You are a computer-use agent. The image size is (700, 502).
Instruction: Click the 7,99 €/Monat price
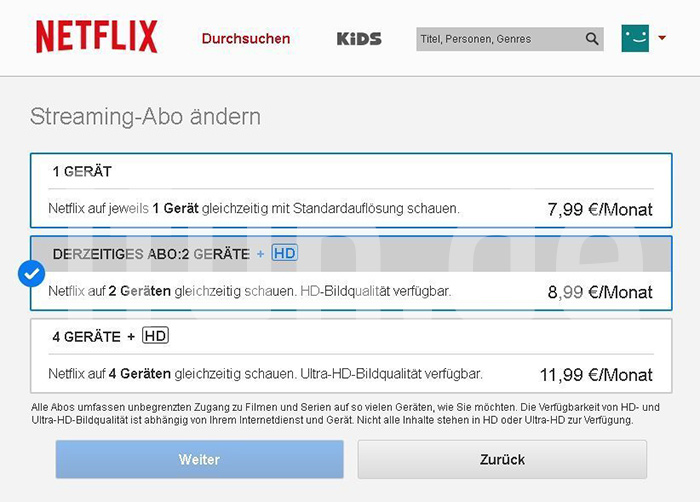pyautogui.click(x=600, y=209)
